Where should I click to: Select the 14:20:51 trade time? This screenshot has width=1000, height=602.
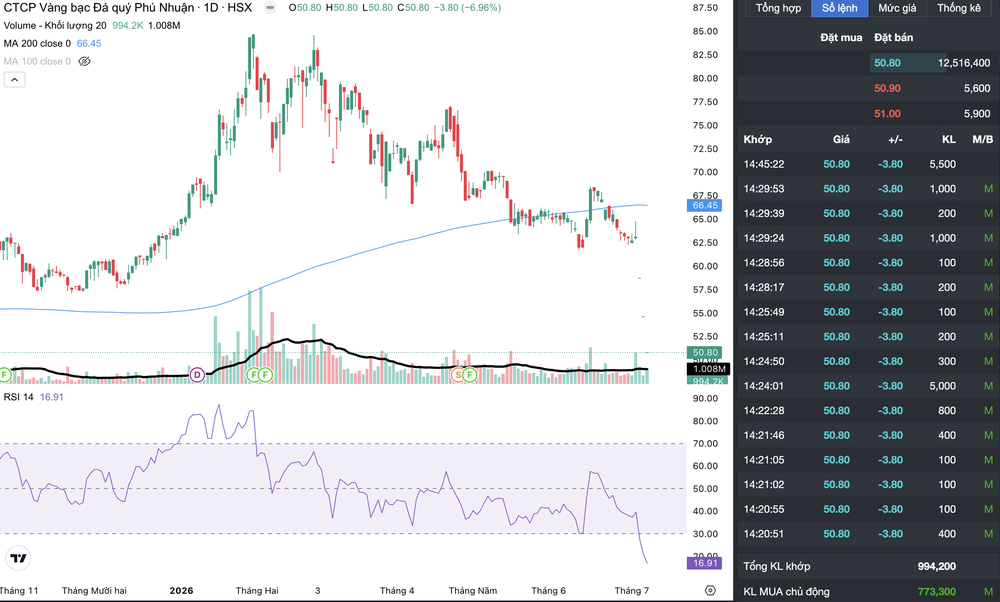coord(764,534)
